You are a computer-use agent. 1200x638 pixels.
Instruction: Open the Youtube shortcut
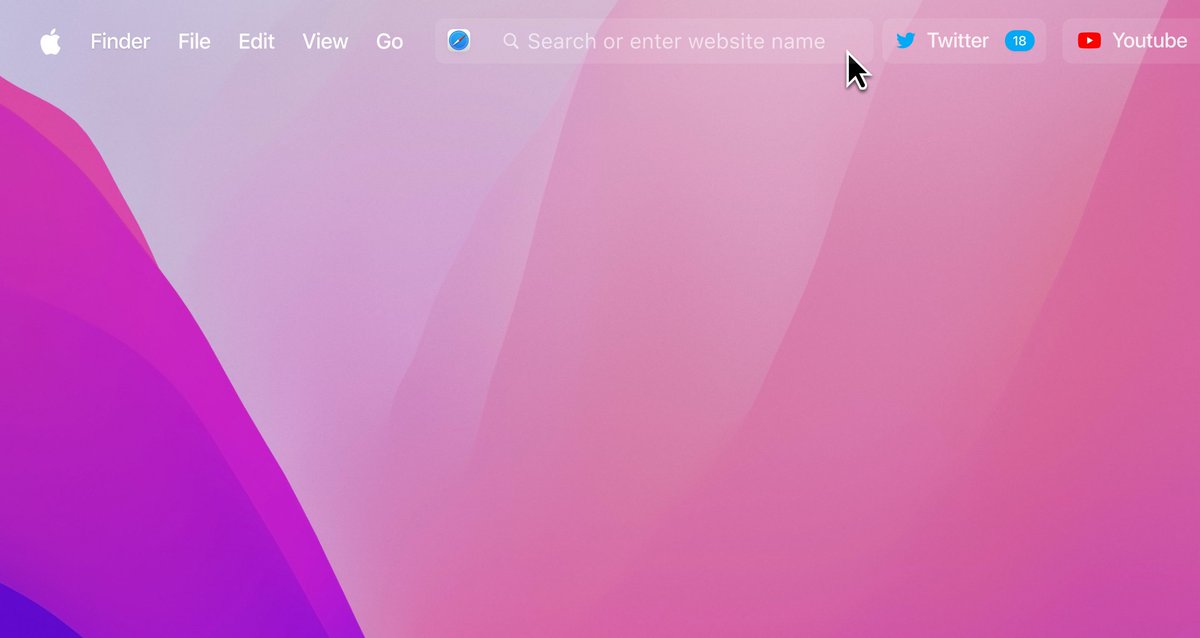(x=1131, y=41)
